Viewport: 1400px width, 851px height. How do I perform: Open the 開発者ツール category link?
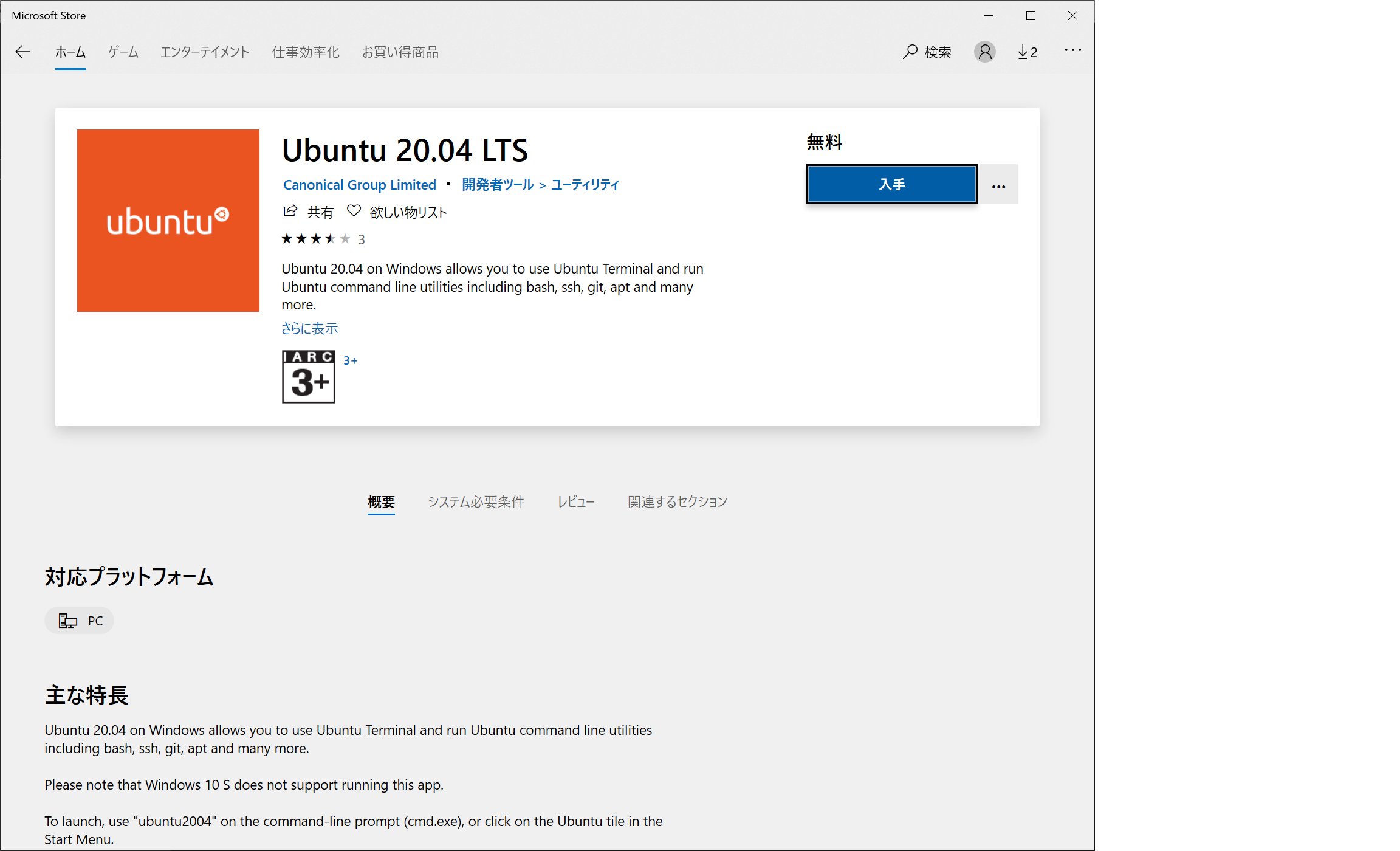tap(498, 185)
